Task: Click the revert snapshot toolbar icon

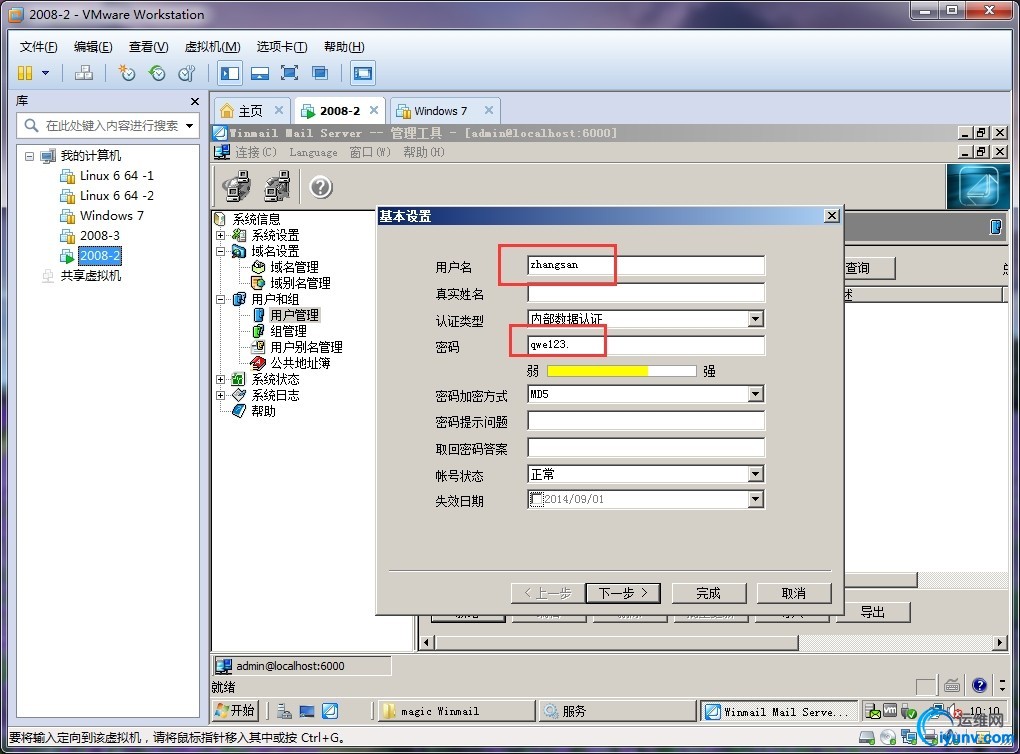Action: [x=157, y=73]
